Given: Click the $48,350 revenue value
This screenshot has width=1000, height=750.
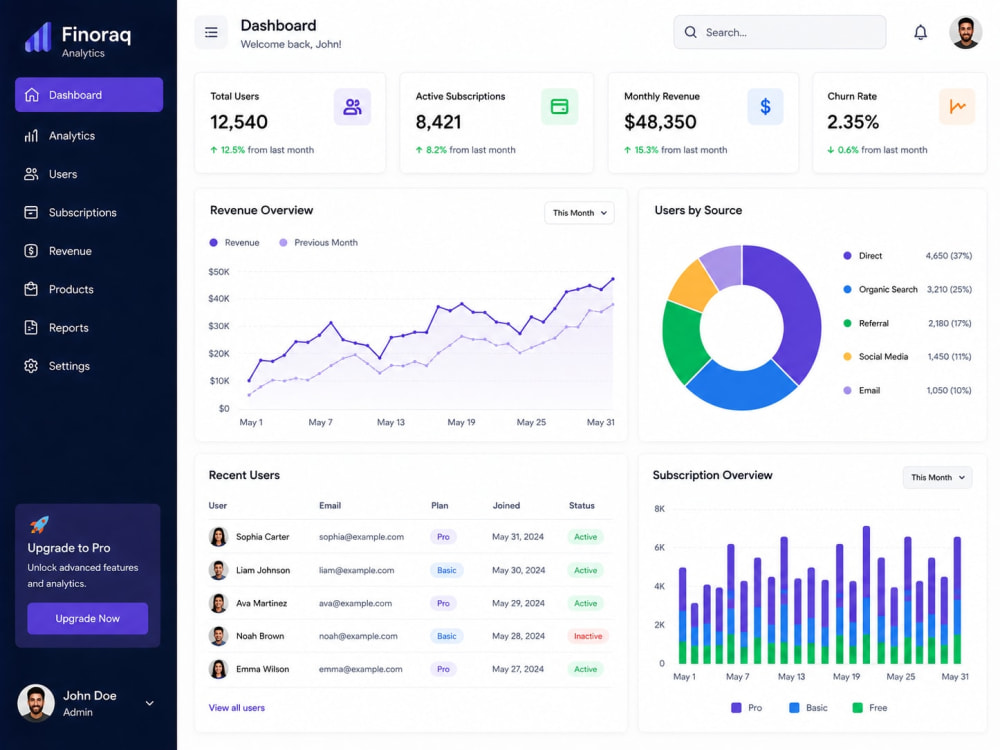Looking at the screenshot, I should tap(660, 122).
